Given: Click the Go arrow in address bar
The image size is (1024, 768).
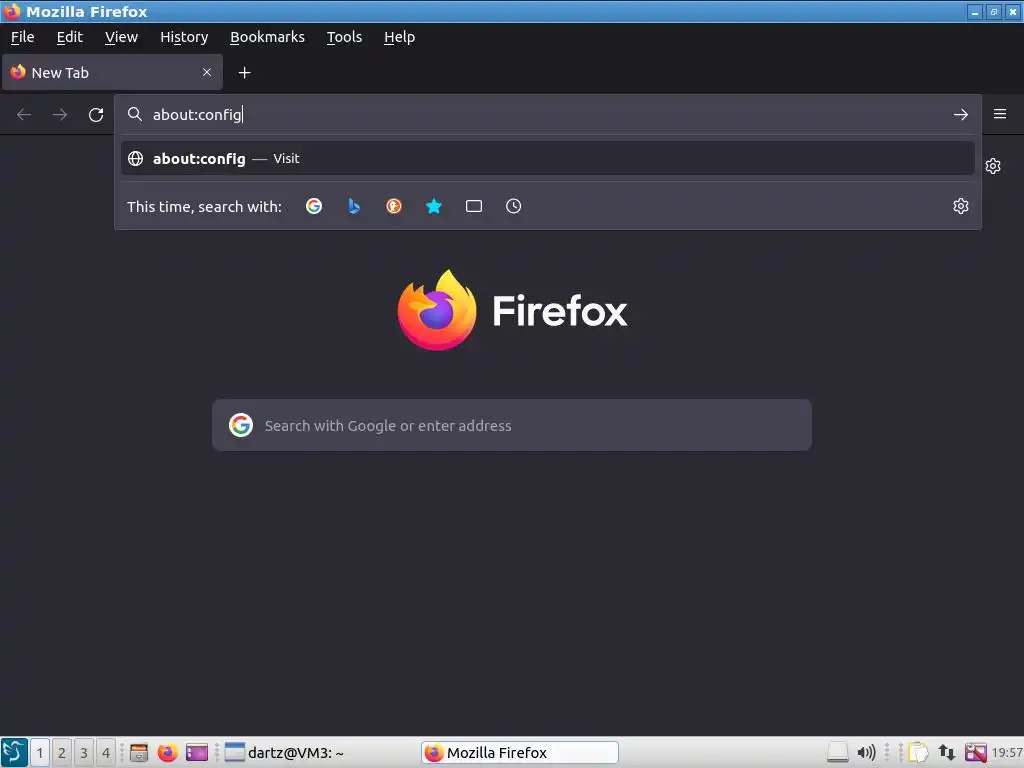Looking at the screenshot, I should coord(960,115).
